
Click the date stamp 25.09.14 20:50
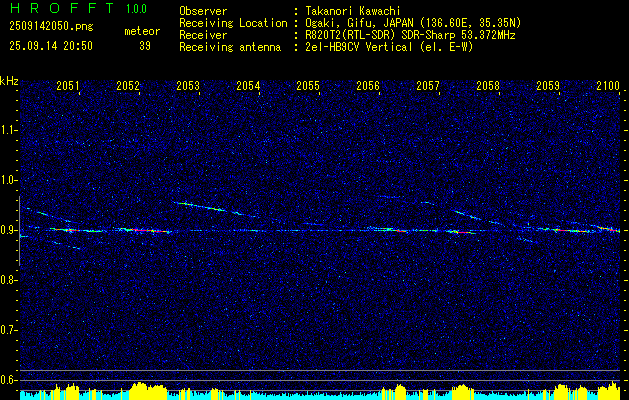click(x=51, y=46)
